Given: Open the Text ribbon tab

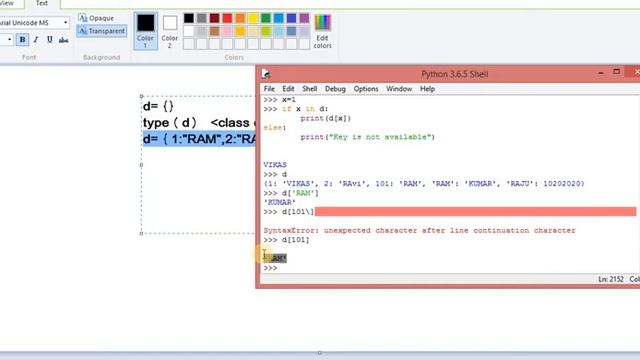Looking at the screenshot, I should (42, 3).
